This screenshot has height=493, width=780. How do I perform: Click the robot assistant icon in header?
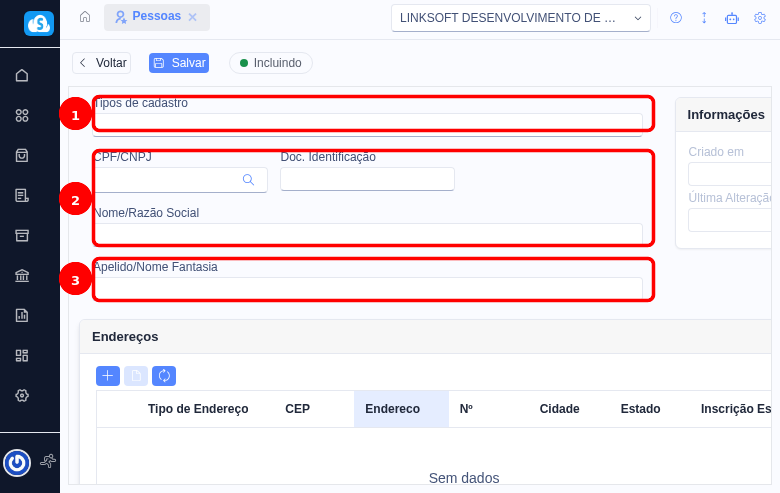[732, 18]
